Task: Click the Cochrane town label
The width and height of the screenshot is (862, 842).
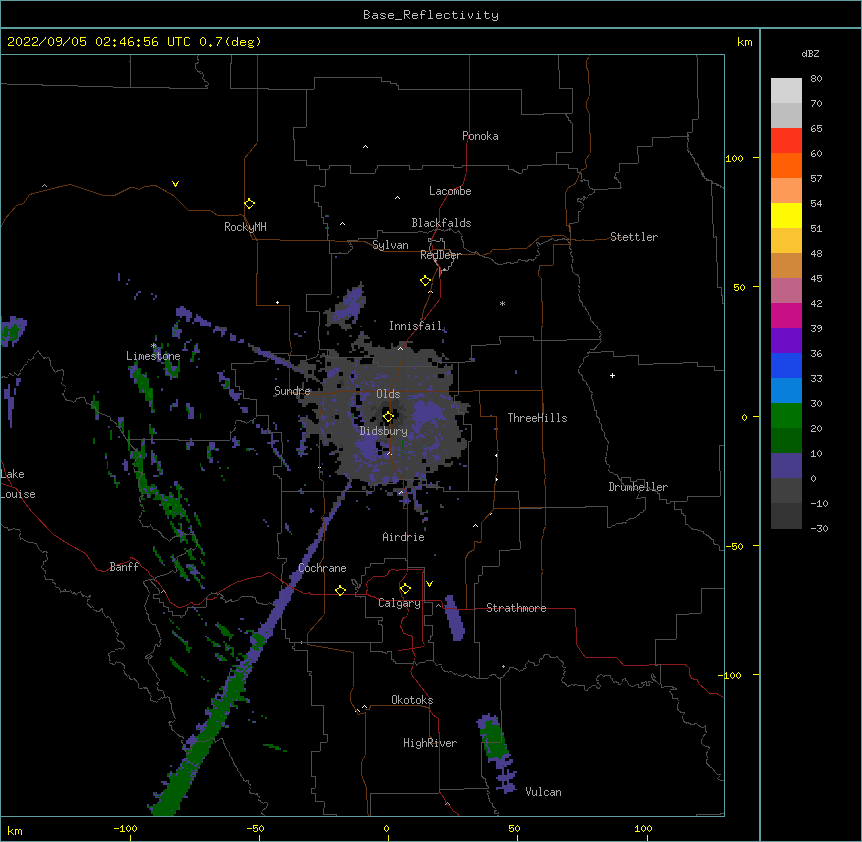Action: [322, 568]
